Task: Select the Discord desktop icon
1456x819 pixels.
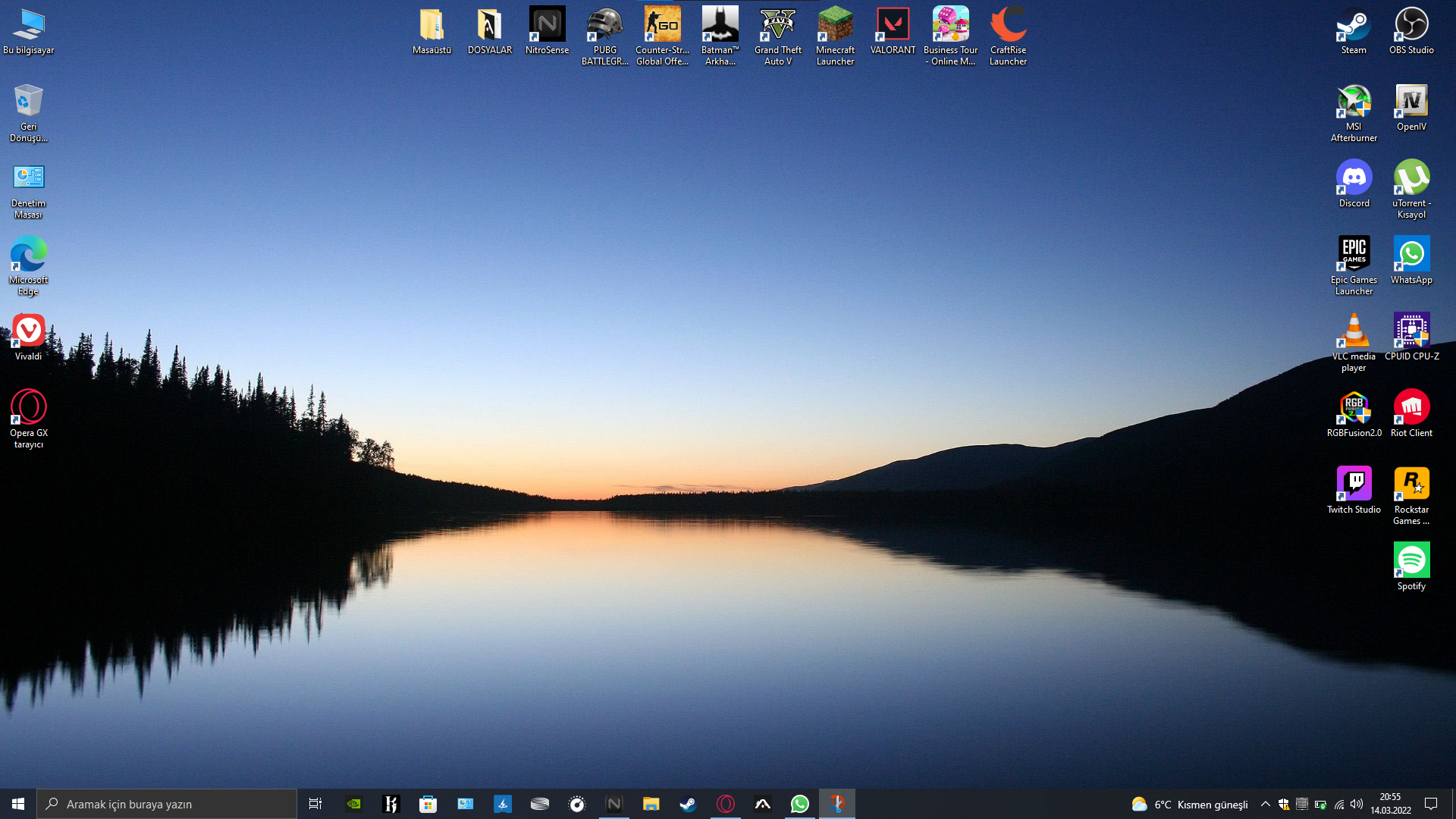Action: [x=1354, y=183]
